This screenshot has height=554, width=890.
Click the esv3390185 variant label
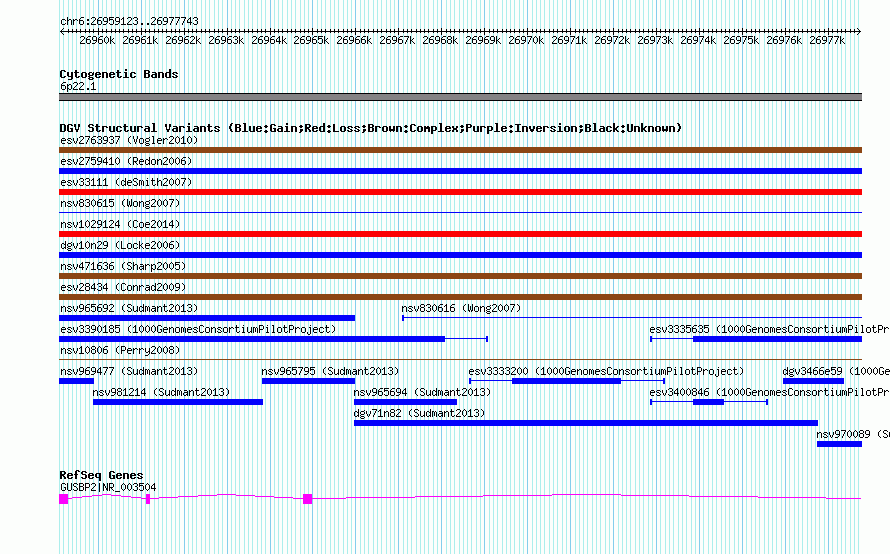tap(198, 329)
